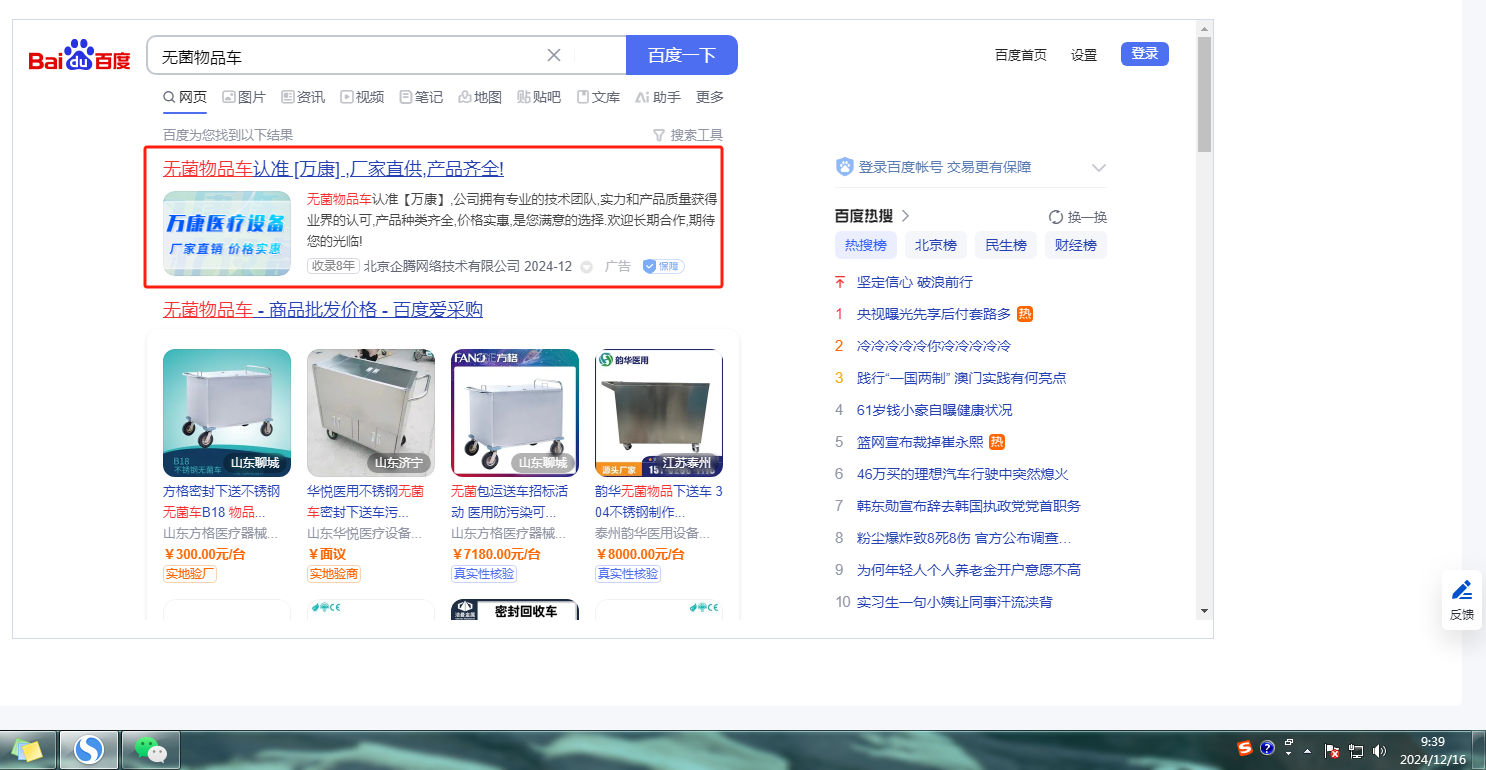Click the 反馈 feedback button
1486x770 pixels.
1461,601
